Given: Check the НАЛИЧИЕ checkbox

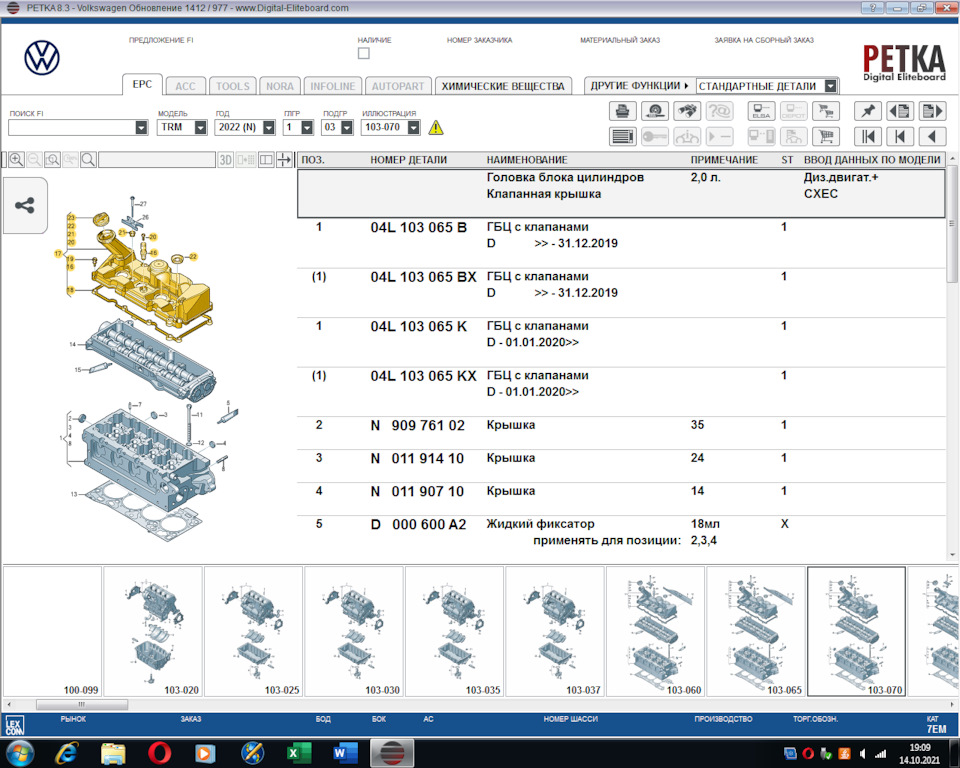Looking at the screenshot, I should 364,55.
